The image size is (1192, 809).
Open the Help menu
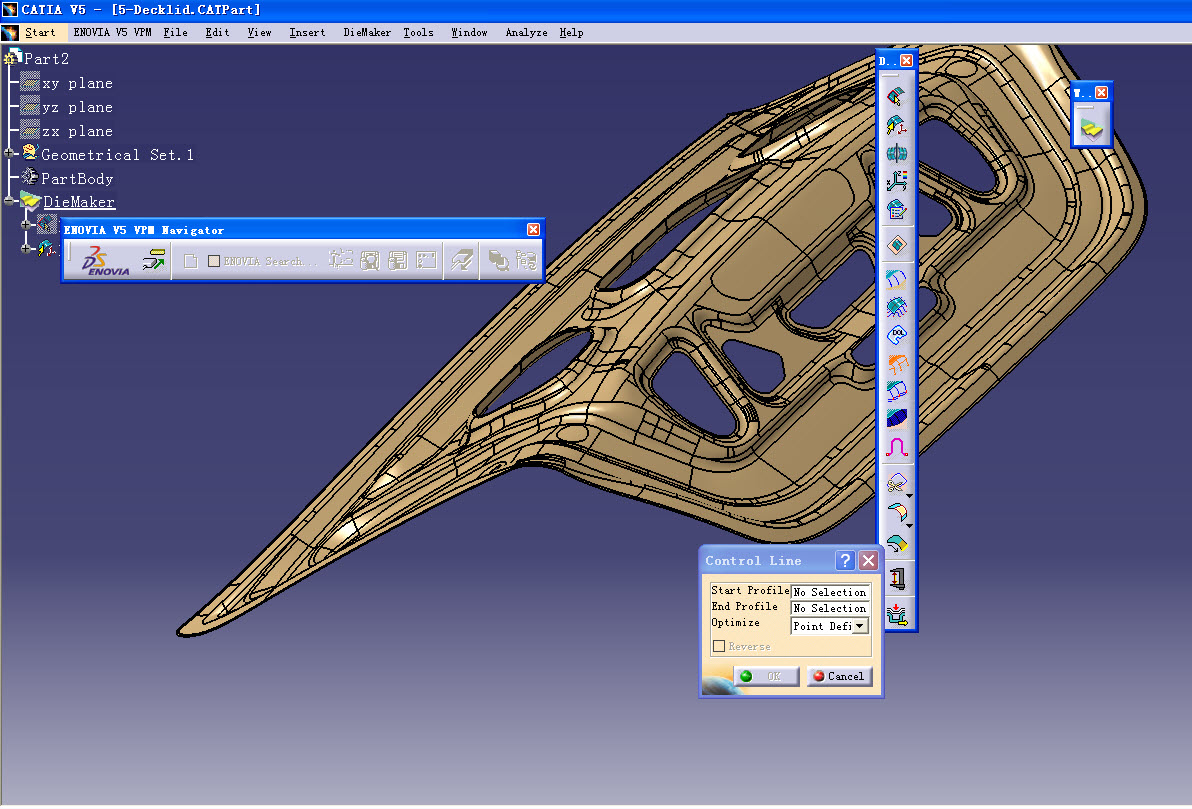(572, 33)
